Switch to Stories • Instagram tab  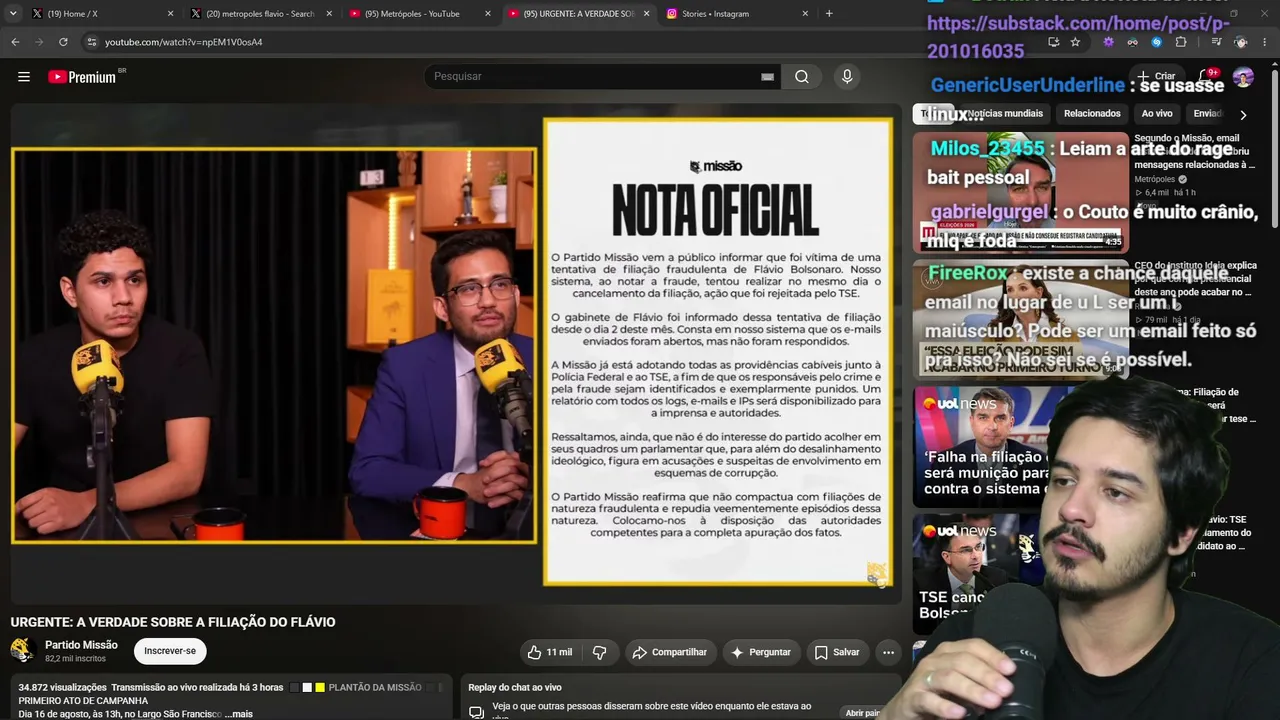[x=735, y=14]
